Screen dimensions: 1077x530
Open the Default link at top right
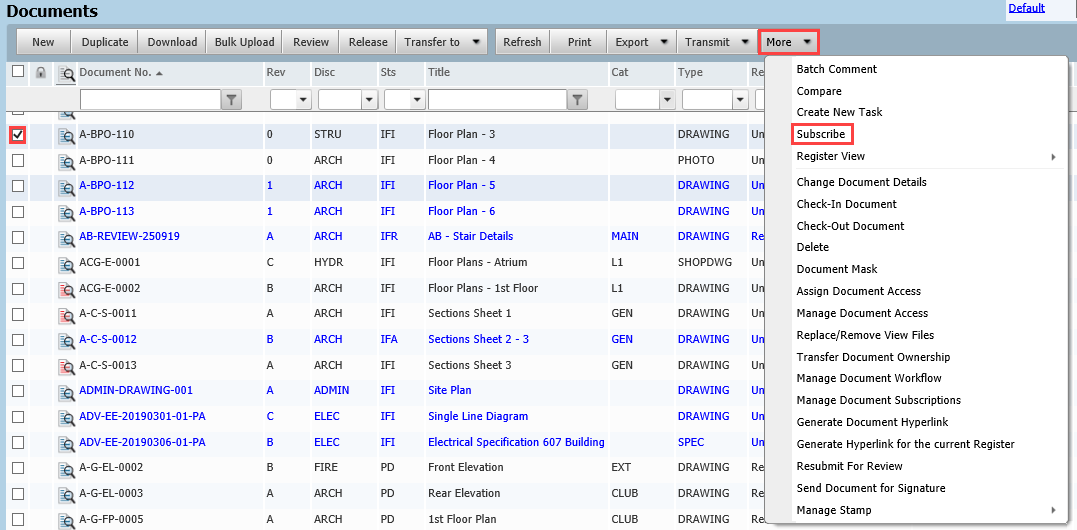pos(1026,8)
